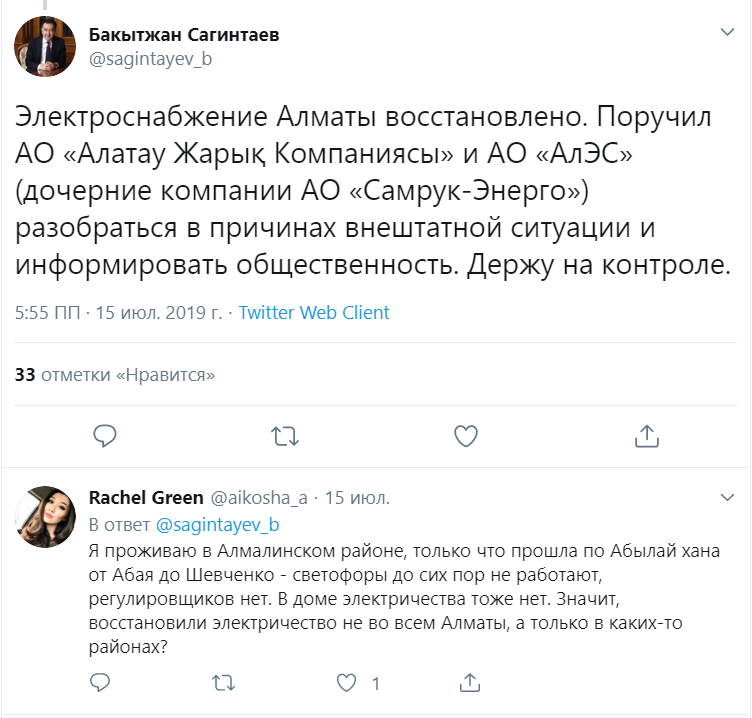Share the main tweet

[x=646, y=435]
